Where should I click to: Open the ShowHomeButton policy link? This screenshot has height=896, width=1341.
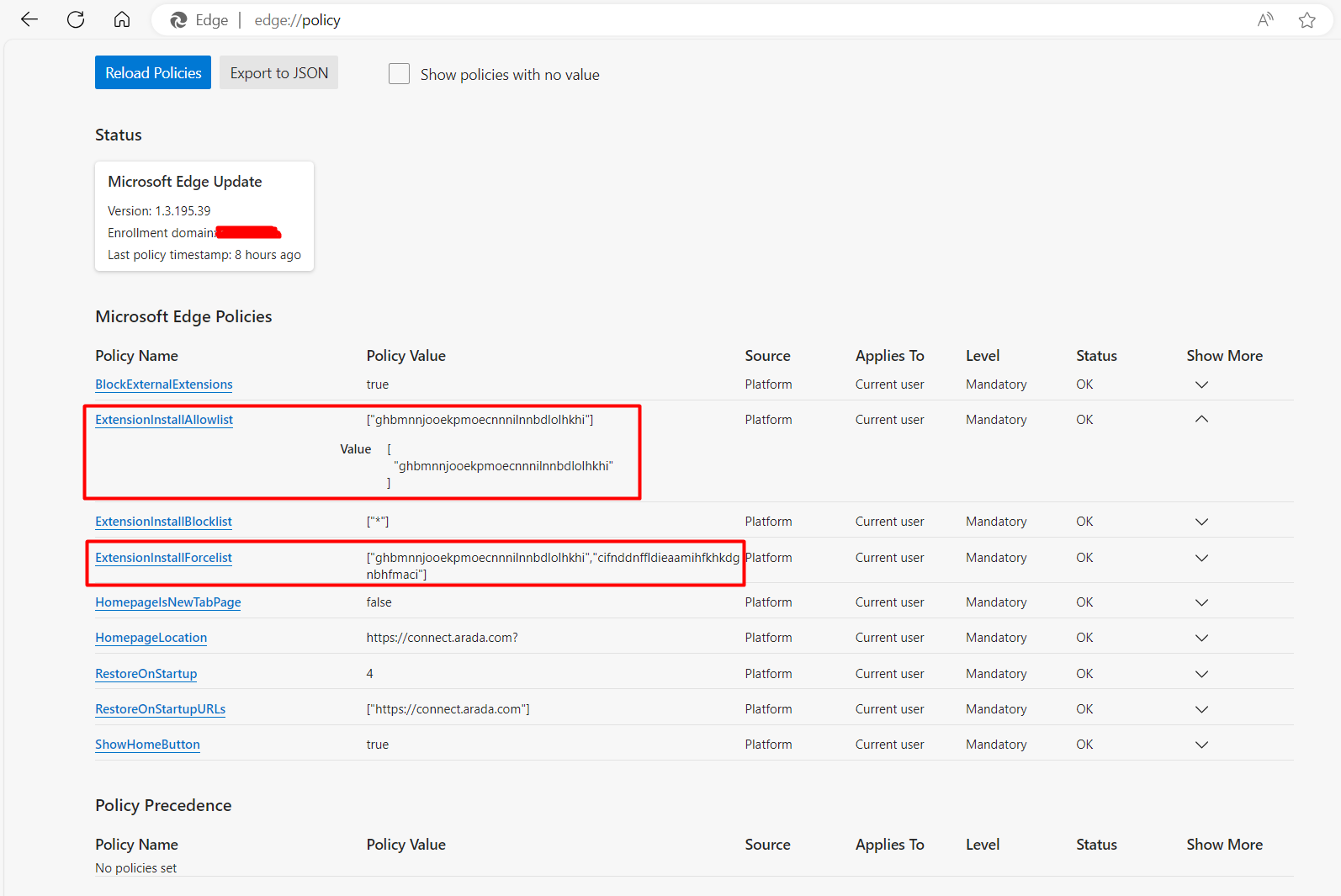point(147,745)
